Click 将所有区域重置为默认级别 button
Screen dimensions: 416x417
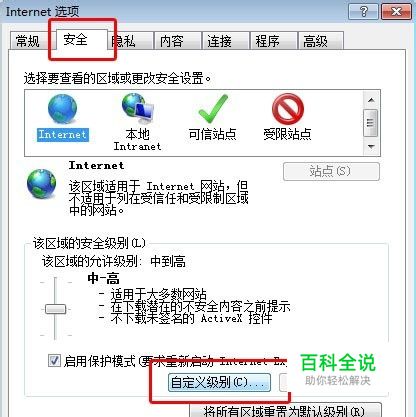pos(285,410)
